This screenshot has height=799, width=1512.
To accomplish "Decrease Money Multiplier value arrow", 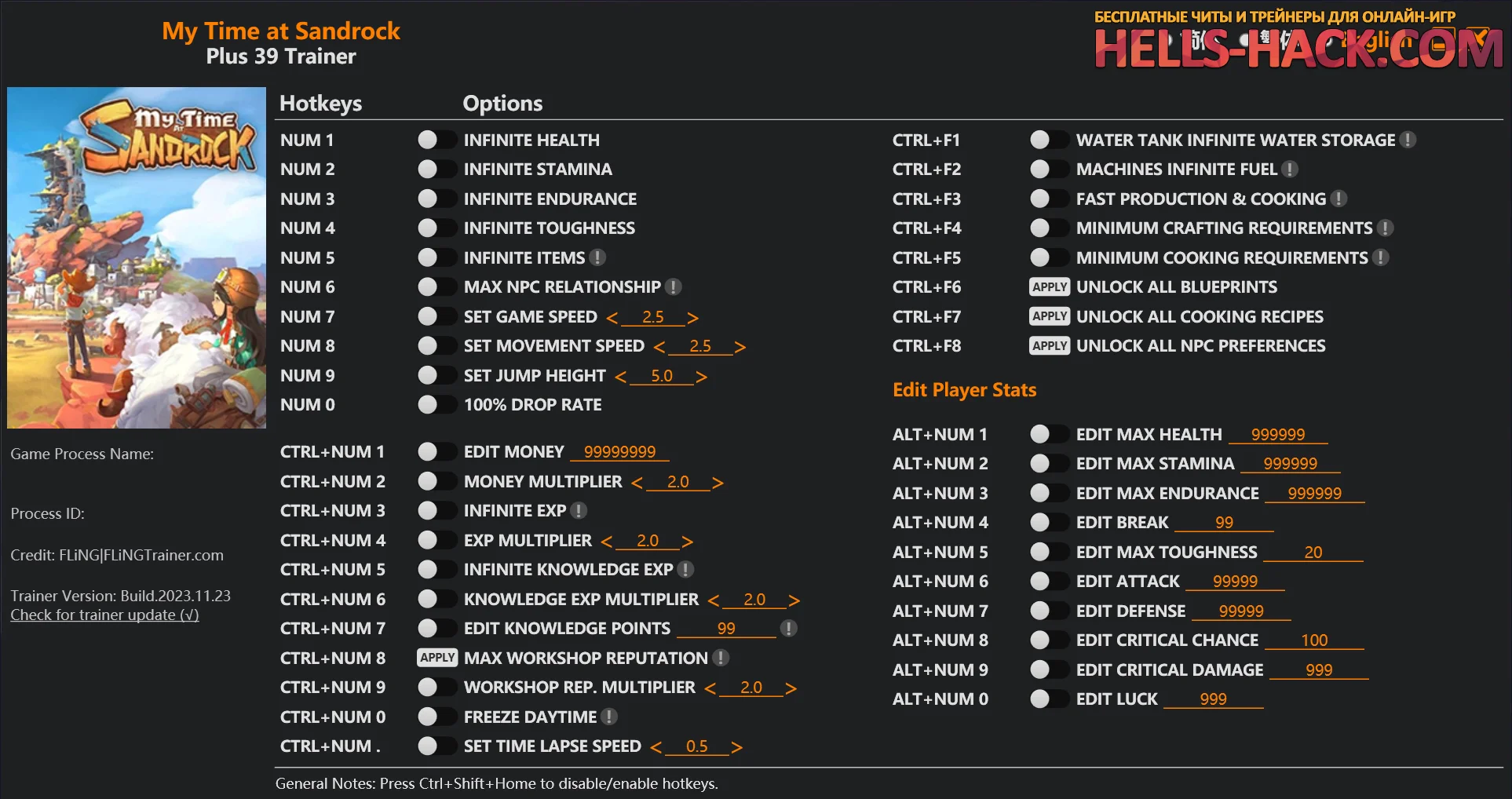I will tap(637, 483).
